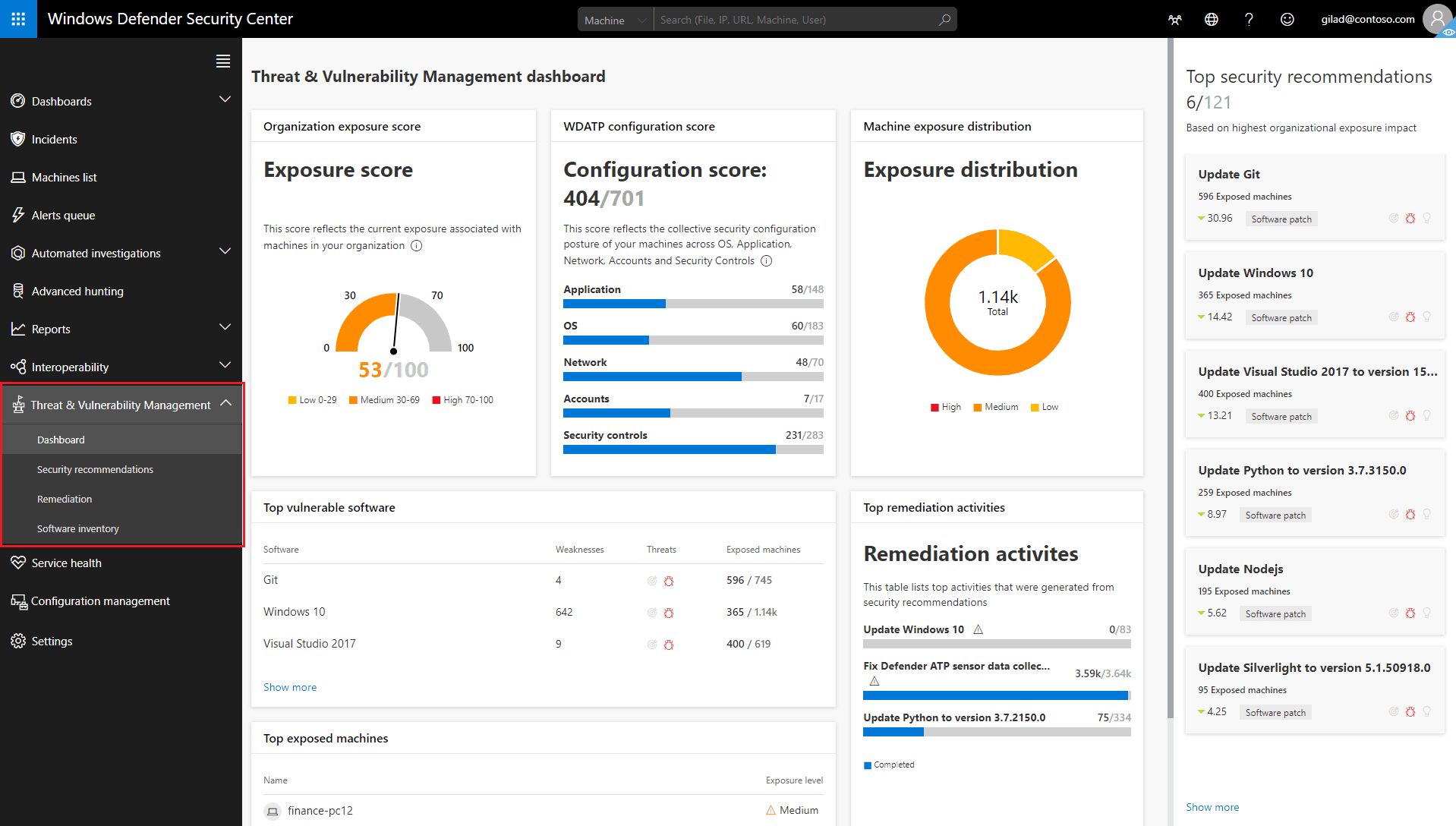Click the feedback smiley icon

point(1287,19)
